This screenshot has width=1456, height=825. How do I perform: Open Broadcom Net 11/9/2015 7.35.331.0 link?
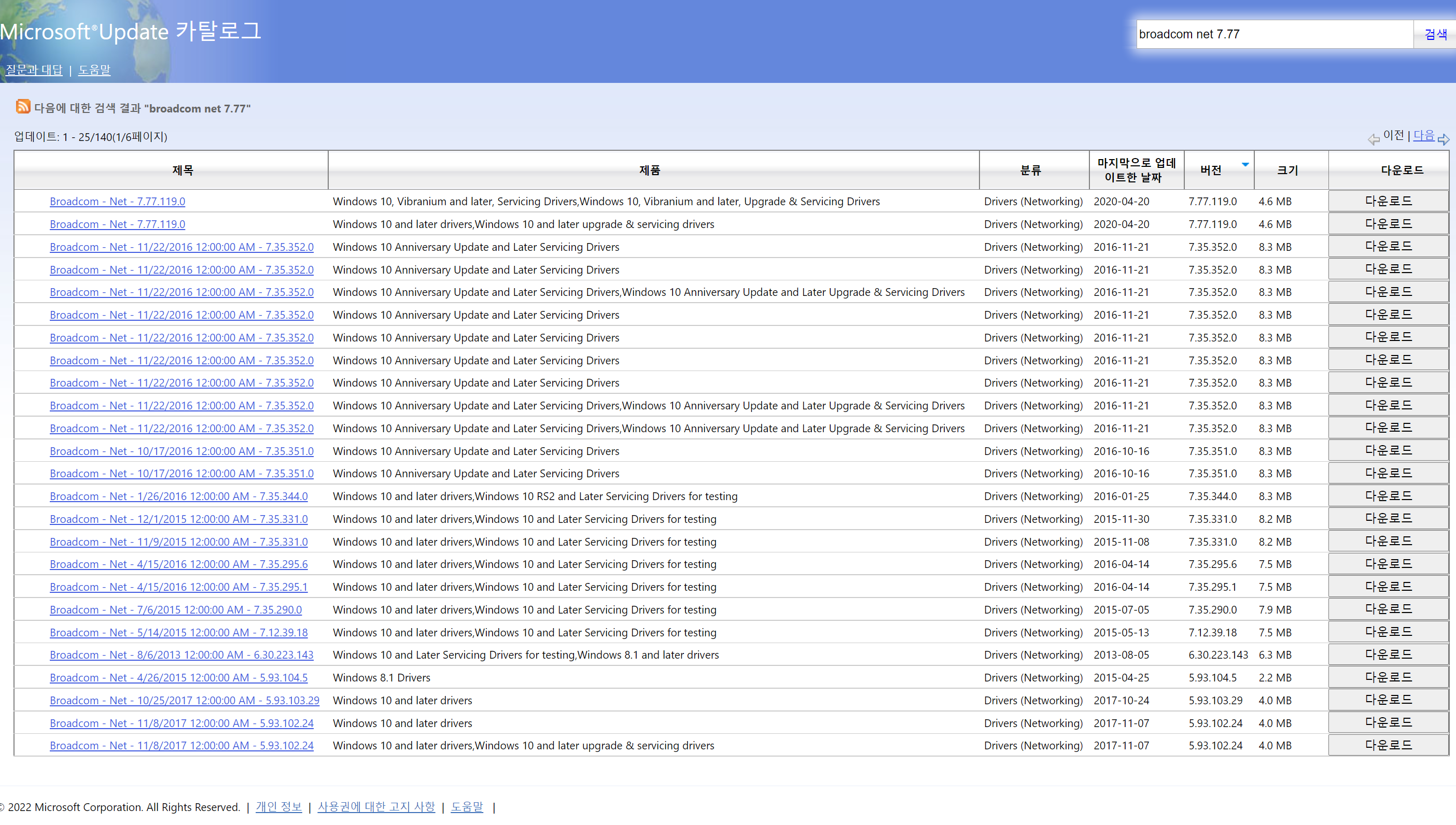pyautogui.click(x=178, y=542)
